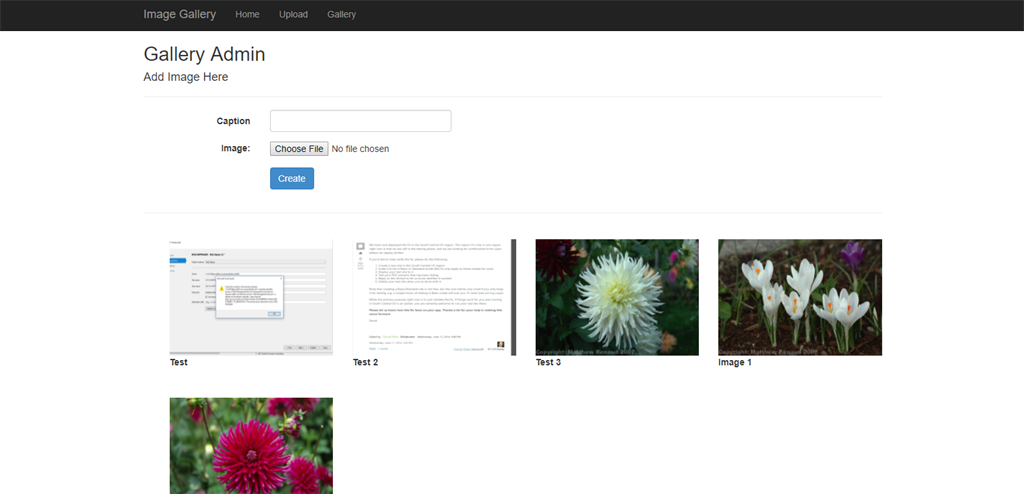1024x494 pixels.
Task: Open the Gallery navigation link
Action: 342,14
